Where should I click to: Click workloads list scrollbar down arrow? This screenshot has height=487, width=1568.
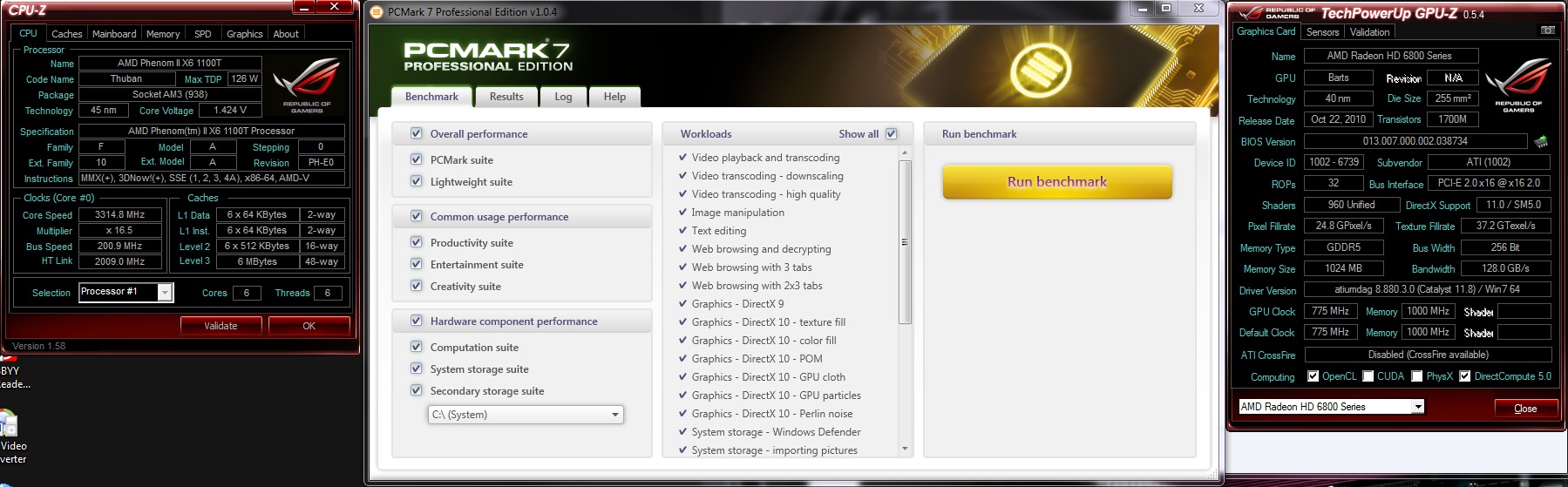[x=905, y=449]
